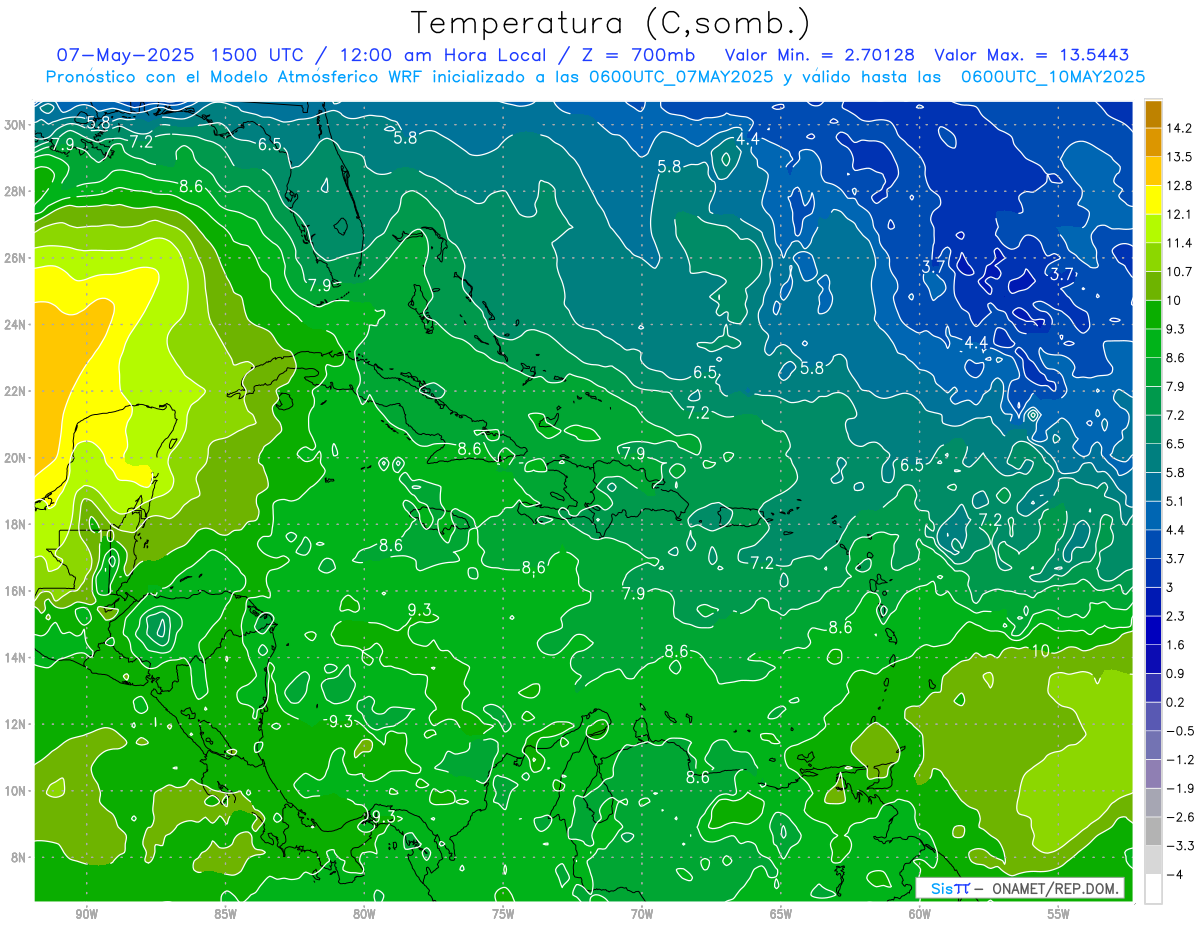
Task: Select "Valor Max. = 13.5443" text
Action: point(1032,55)
